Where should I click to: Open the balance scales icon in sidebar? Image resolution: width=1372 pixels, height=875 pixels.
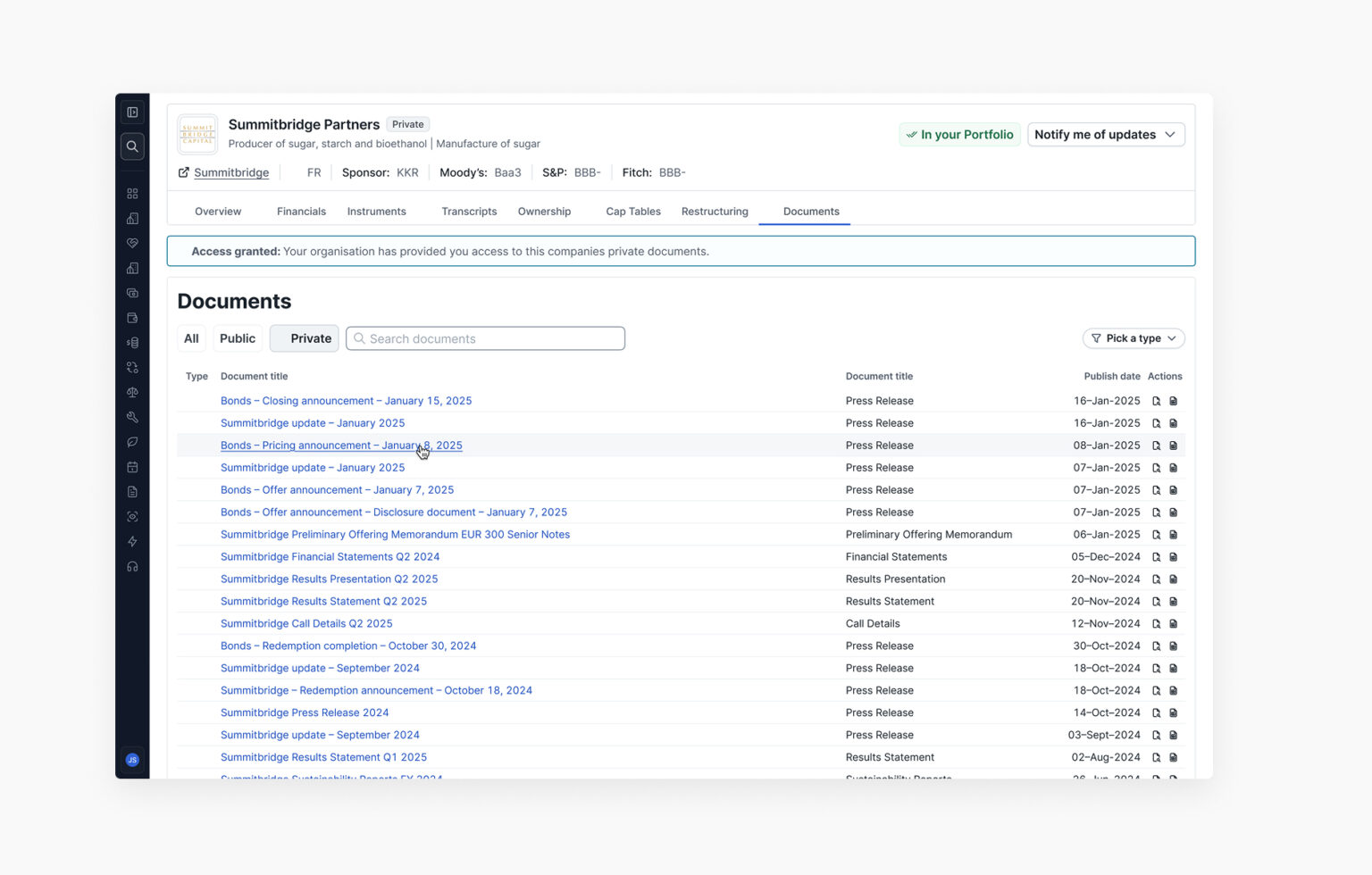(132, 393)
